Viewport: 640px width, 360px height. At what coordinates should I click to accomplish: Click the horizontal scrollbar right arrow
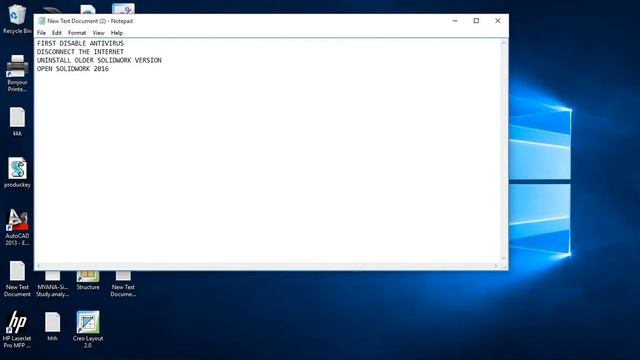[496, 266]
